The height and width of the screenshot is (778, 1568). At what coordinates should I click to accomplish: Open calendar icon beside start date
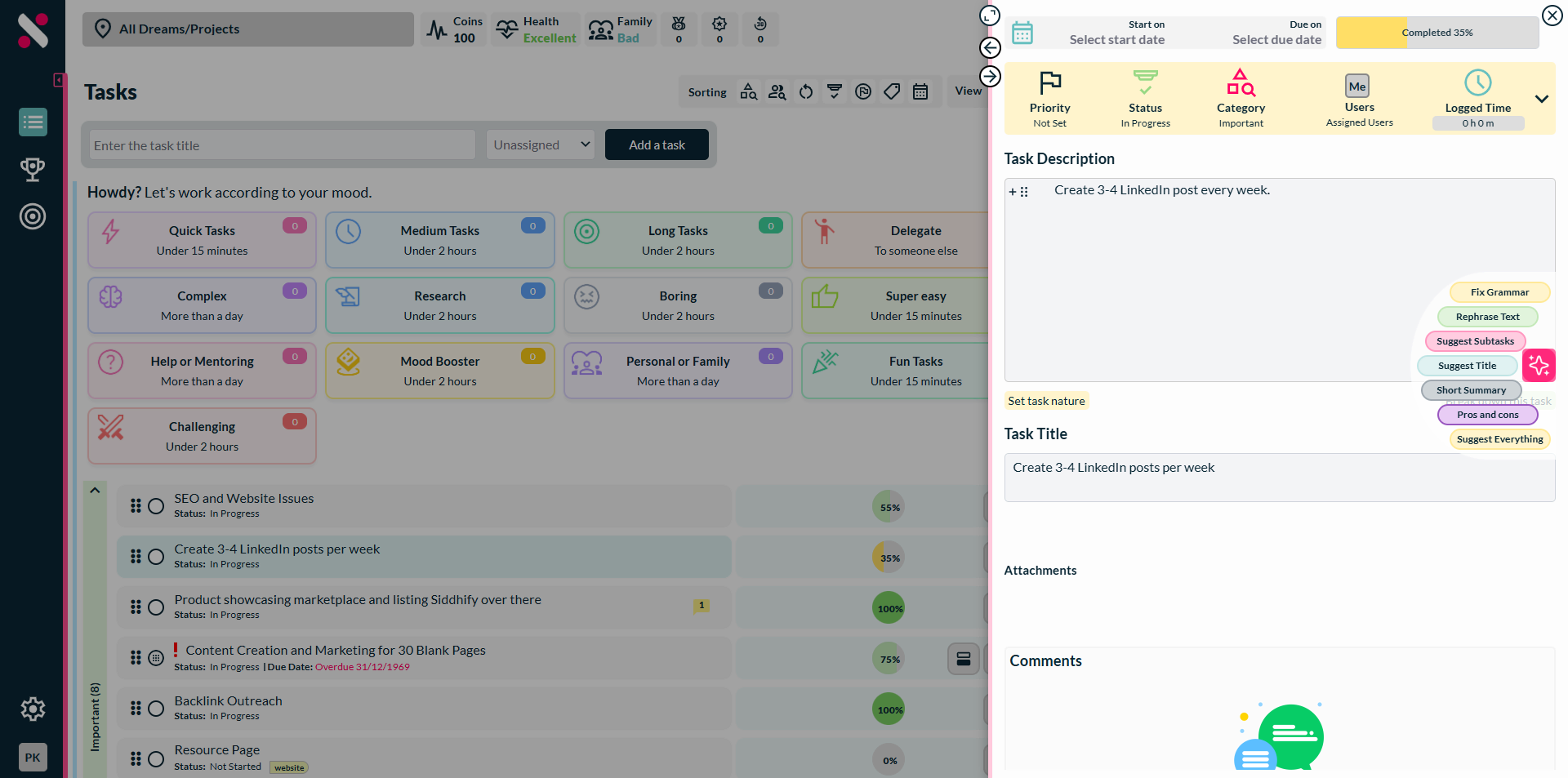(x=1022, y=33)
